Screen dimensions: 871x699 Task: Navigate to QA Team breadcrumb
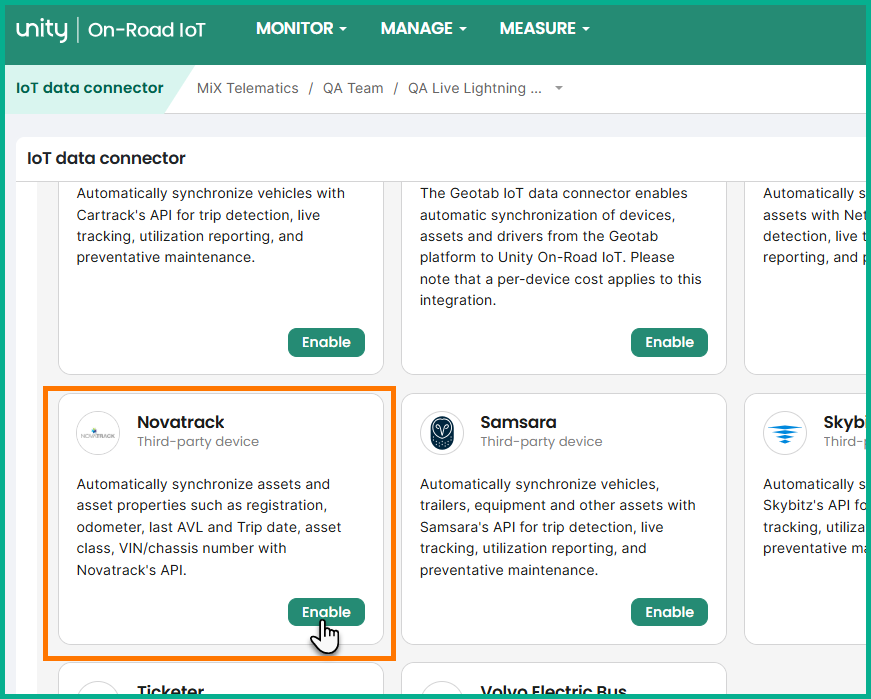point(353,88)
